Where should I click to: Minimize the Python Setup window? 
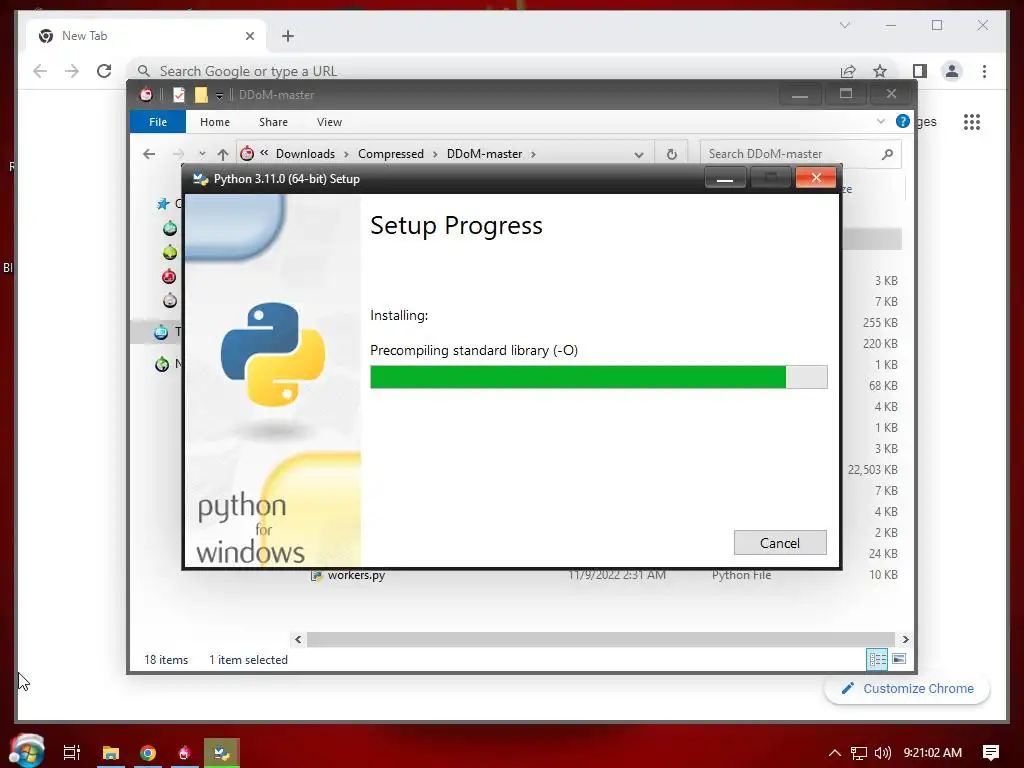pyautogui.click(x=725, y=178)
